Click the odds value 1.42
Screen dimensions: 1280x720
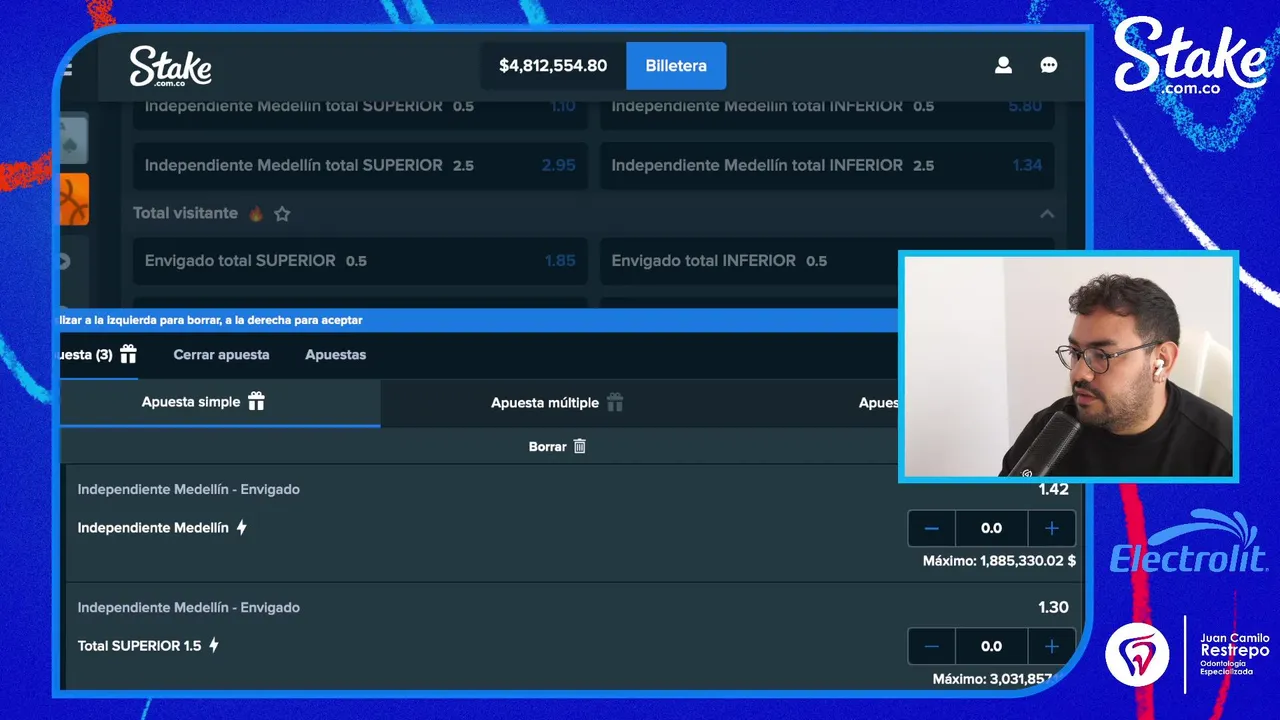tap(1053, 489)
